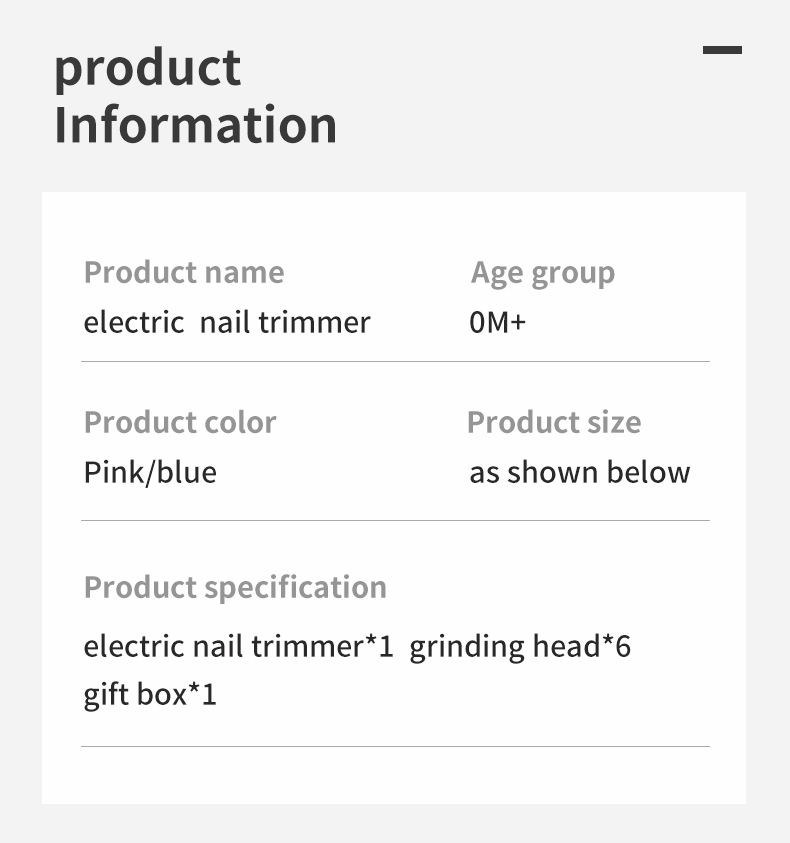
Task: Click the "gift box*1" specification item
Action: tap(150, 694)
